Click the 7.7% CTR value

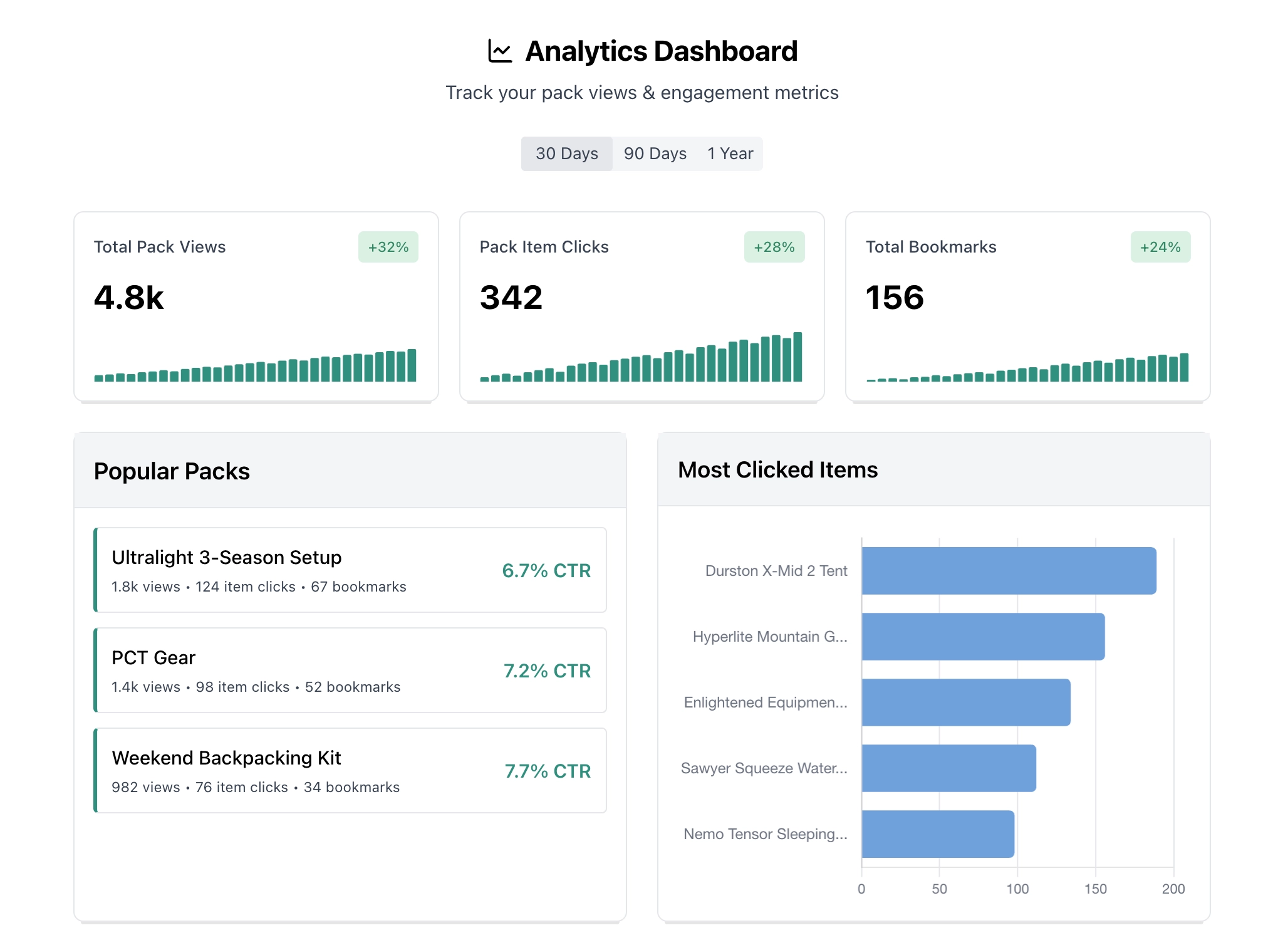coord(548,771)
